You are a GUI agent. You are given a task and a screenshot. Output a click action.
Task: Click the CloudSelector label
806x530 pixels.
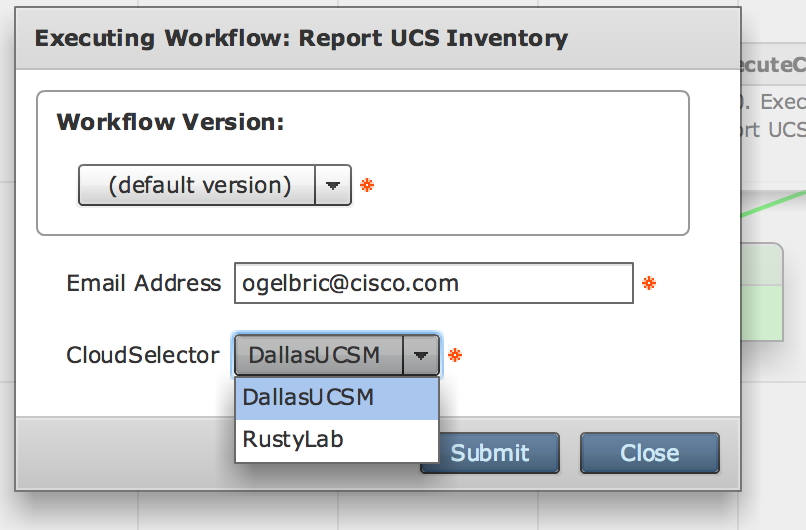(x=143, y=355)
